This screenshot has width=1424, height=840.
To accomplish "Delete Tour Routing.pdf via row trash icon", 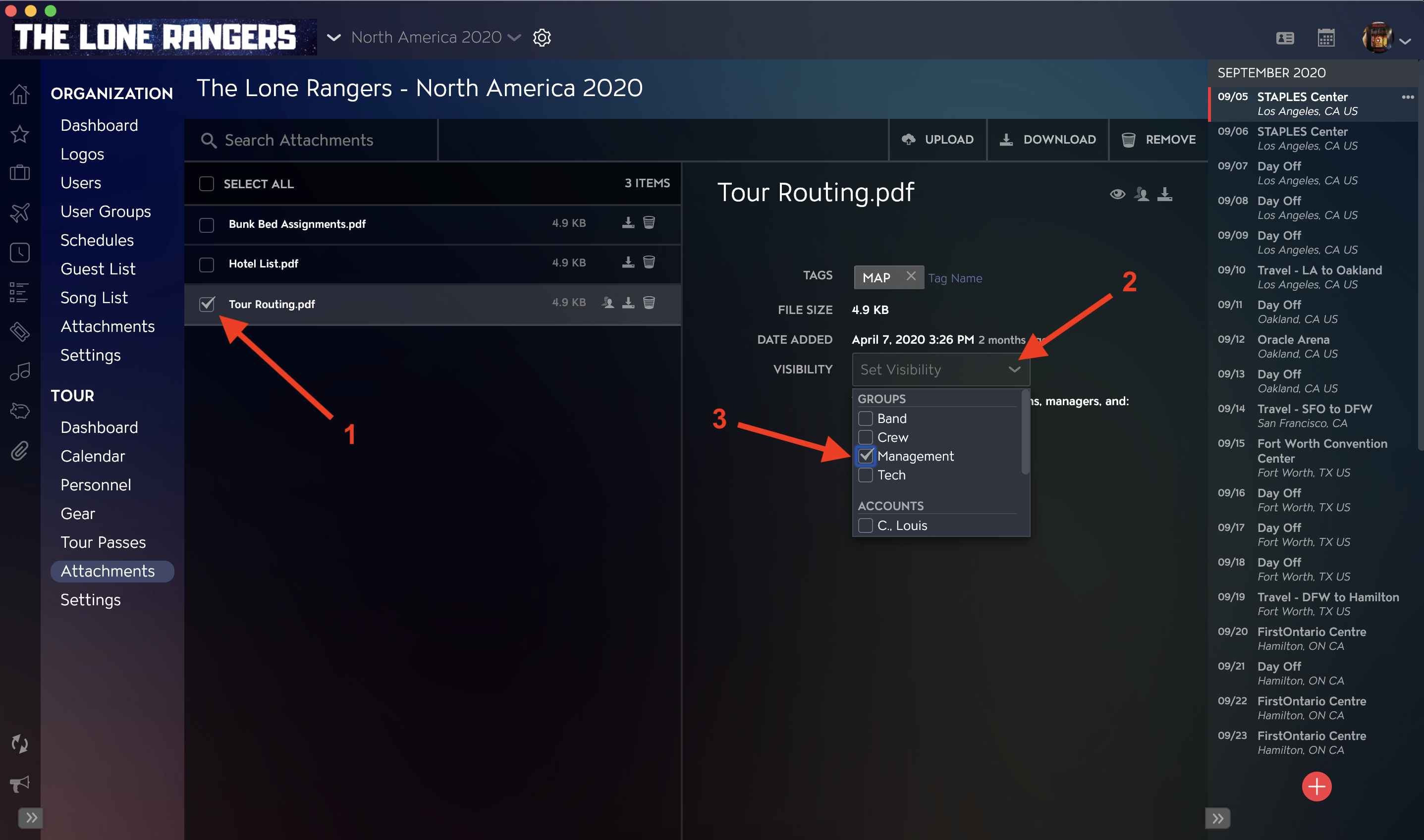I will pos(649,302).
